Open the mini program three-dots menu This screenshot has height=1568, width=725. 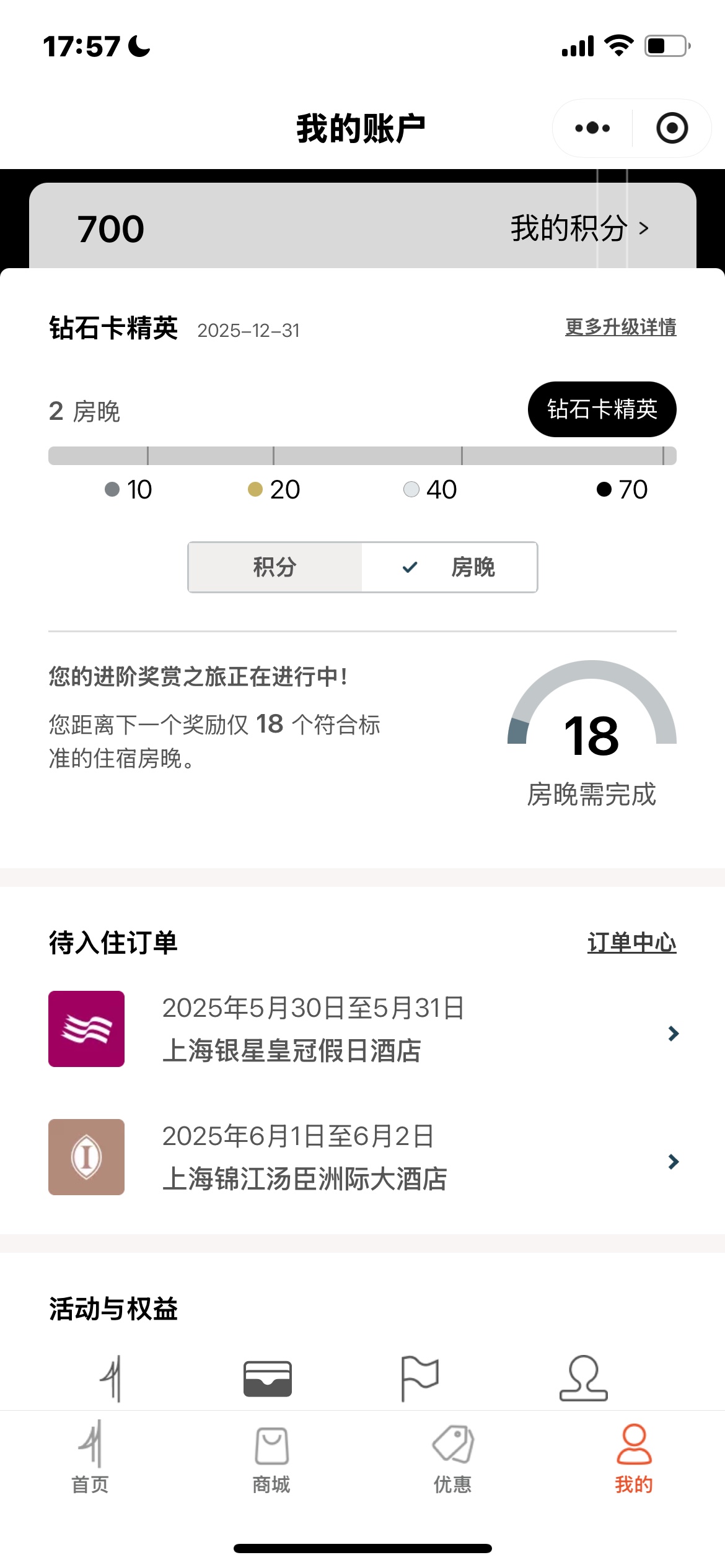click(592, 128)
